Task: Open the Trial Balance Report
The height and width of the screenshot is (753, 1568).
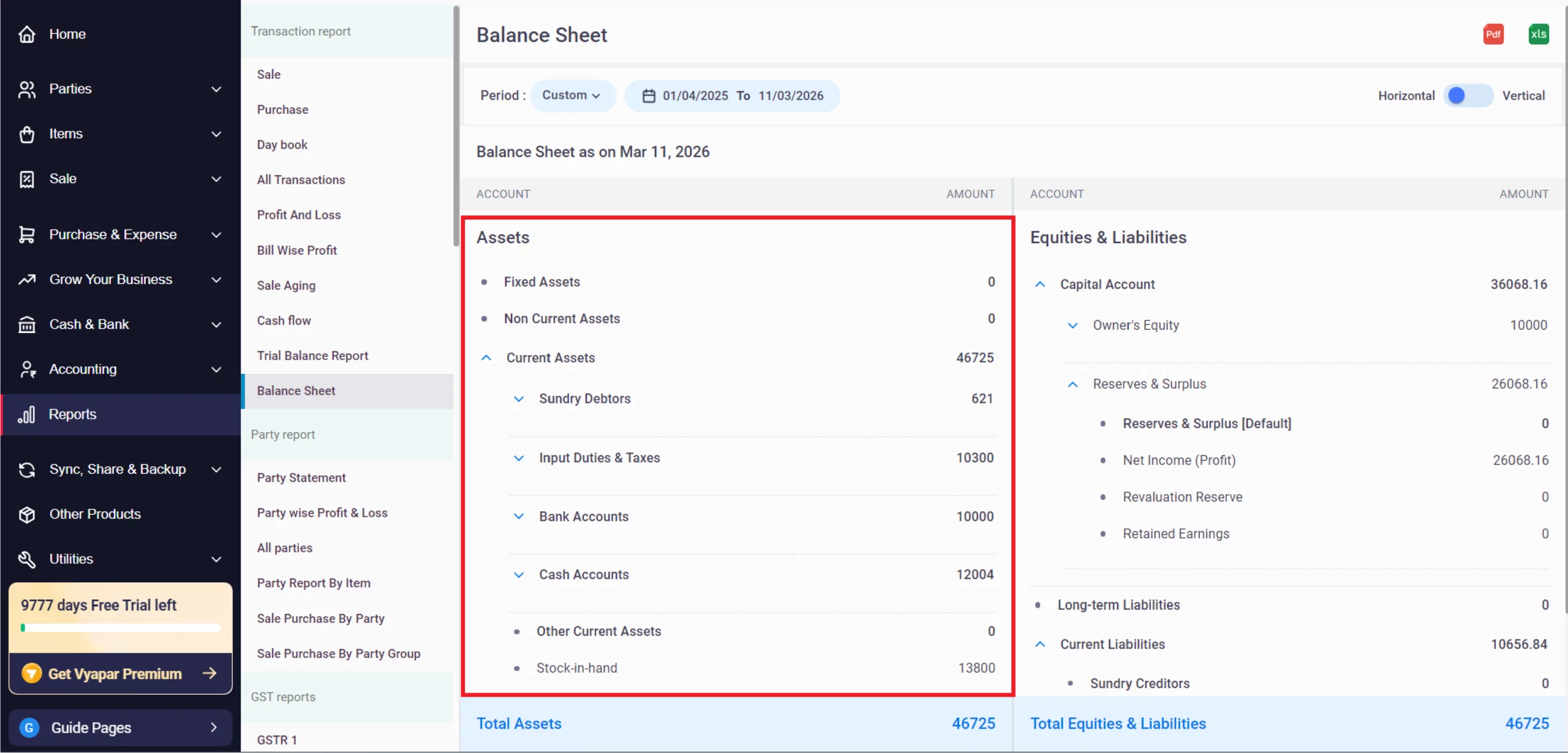Action: point(312,355)
